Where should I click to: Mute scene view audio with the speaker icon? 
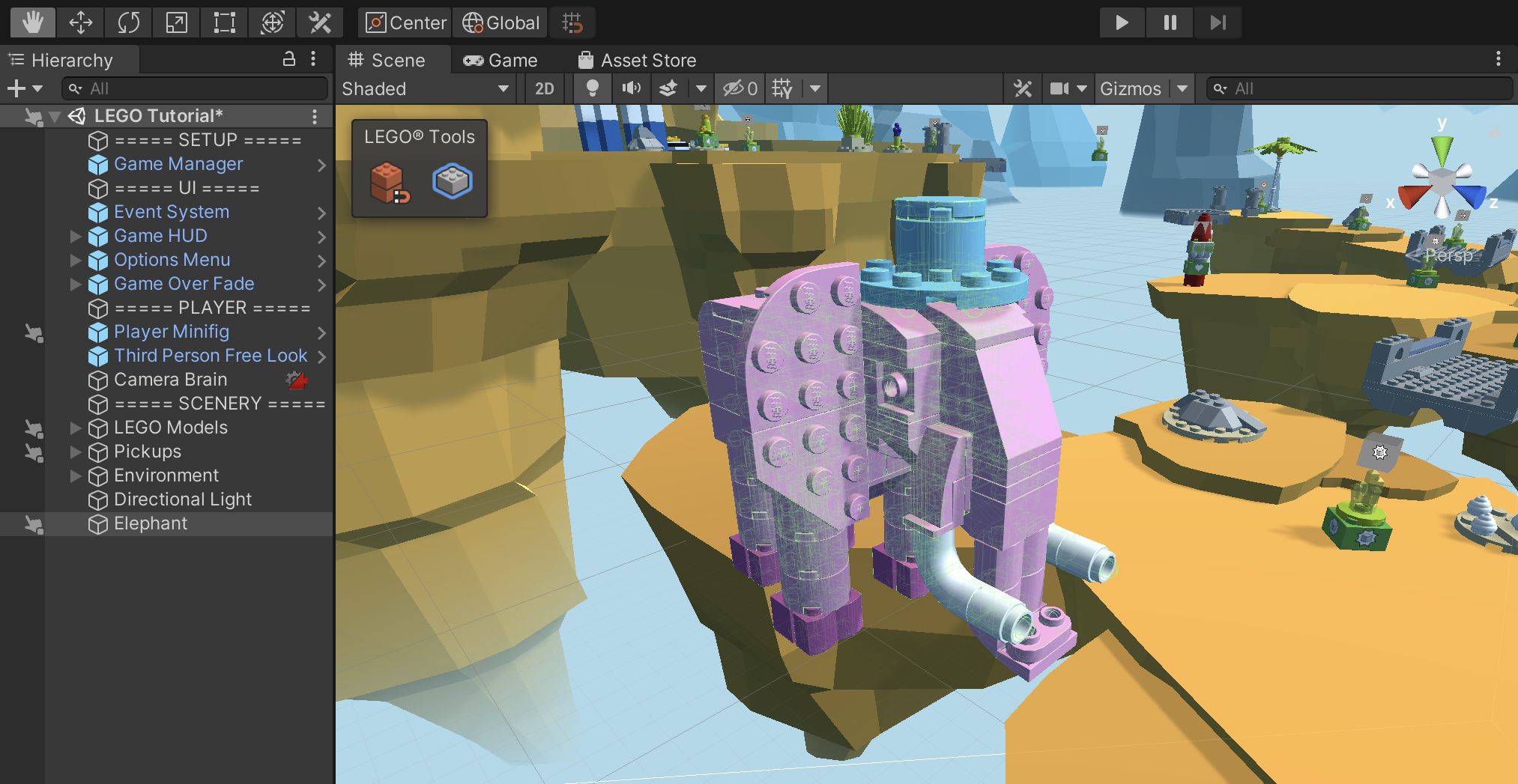[x=632, y=88]
